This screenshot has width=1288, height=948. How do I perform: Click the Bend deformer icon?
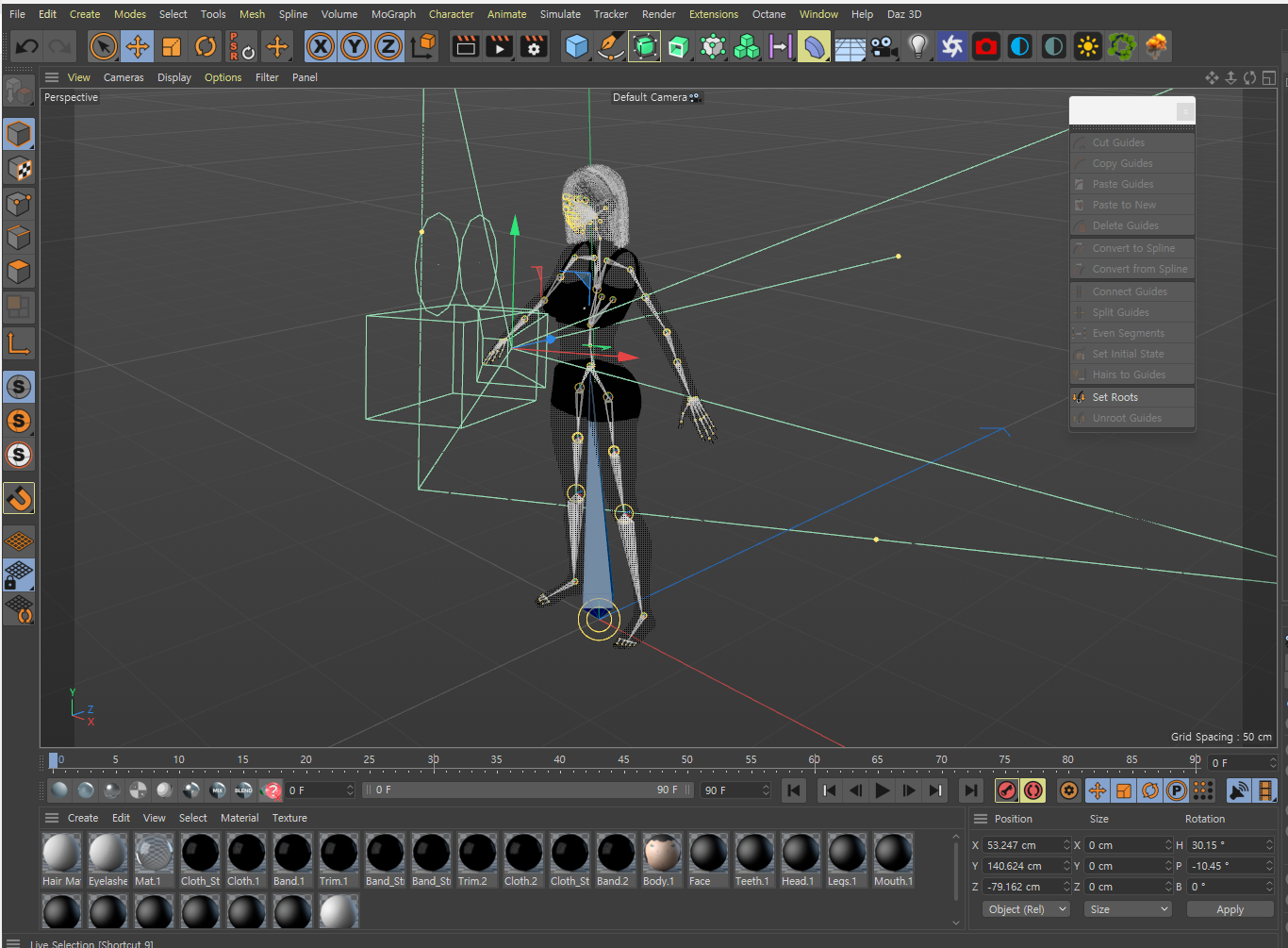coord(814,45)
